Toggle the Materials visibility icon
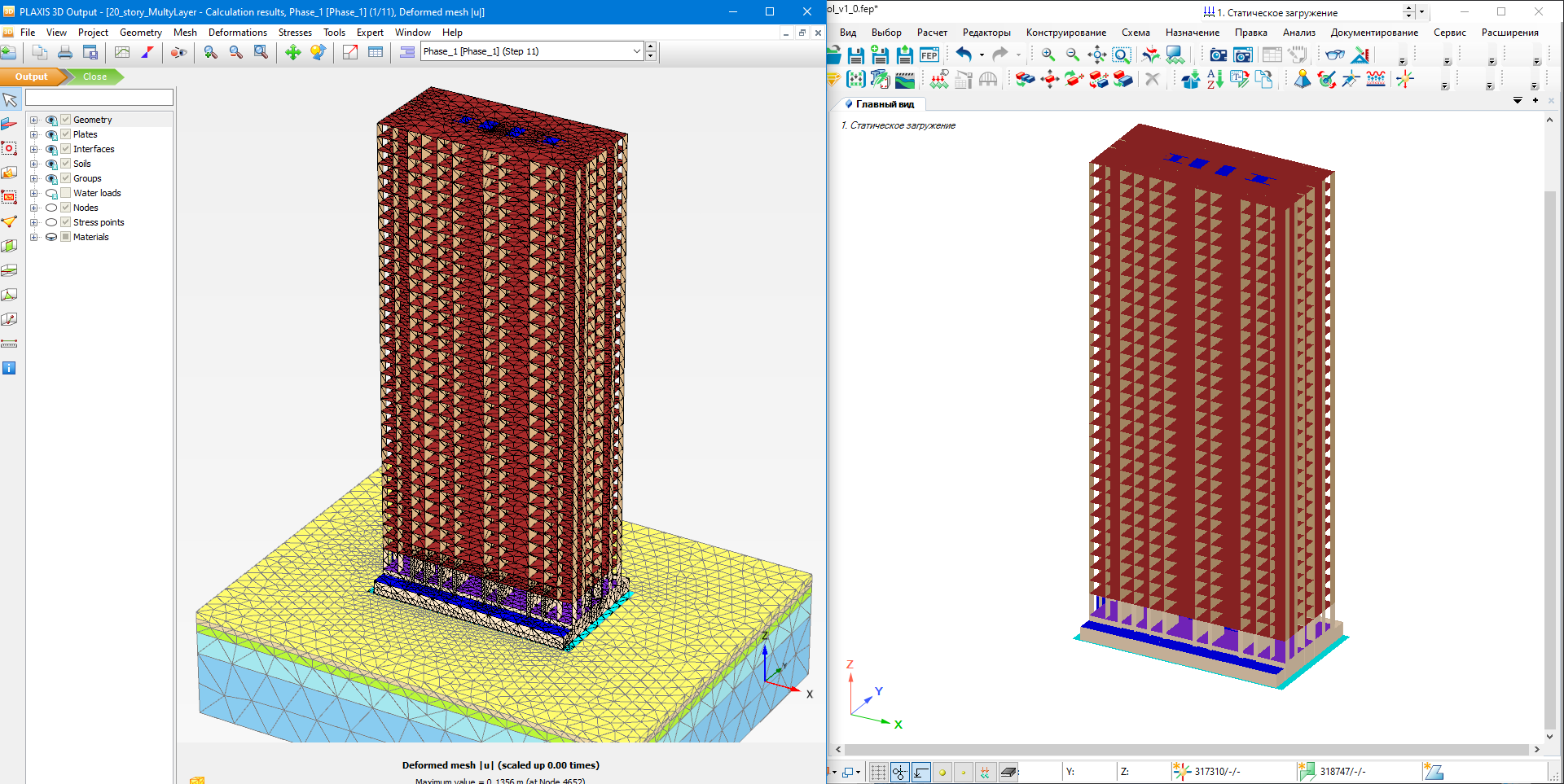Viewport: 1564px width, 784px height. pyautogui.click(x=51, y=237)
